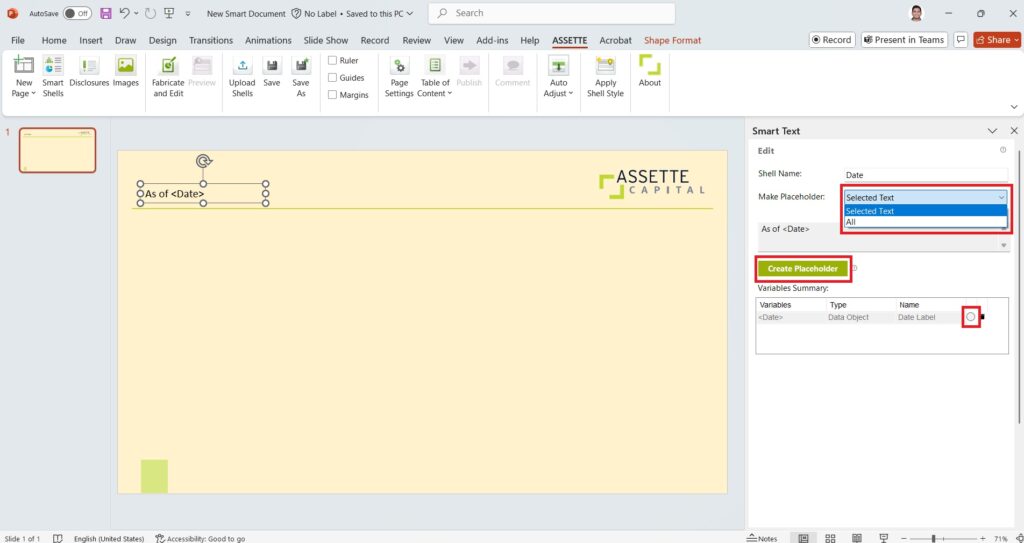Open Table of Content menu
This screenshot has width=1024, height=543.
[x=435, y=76]
